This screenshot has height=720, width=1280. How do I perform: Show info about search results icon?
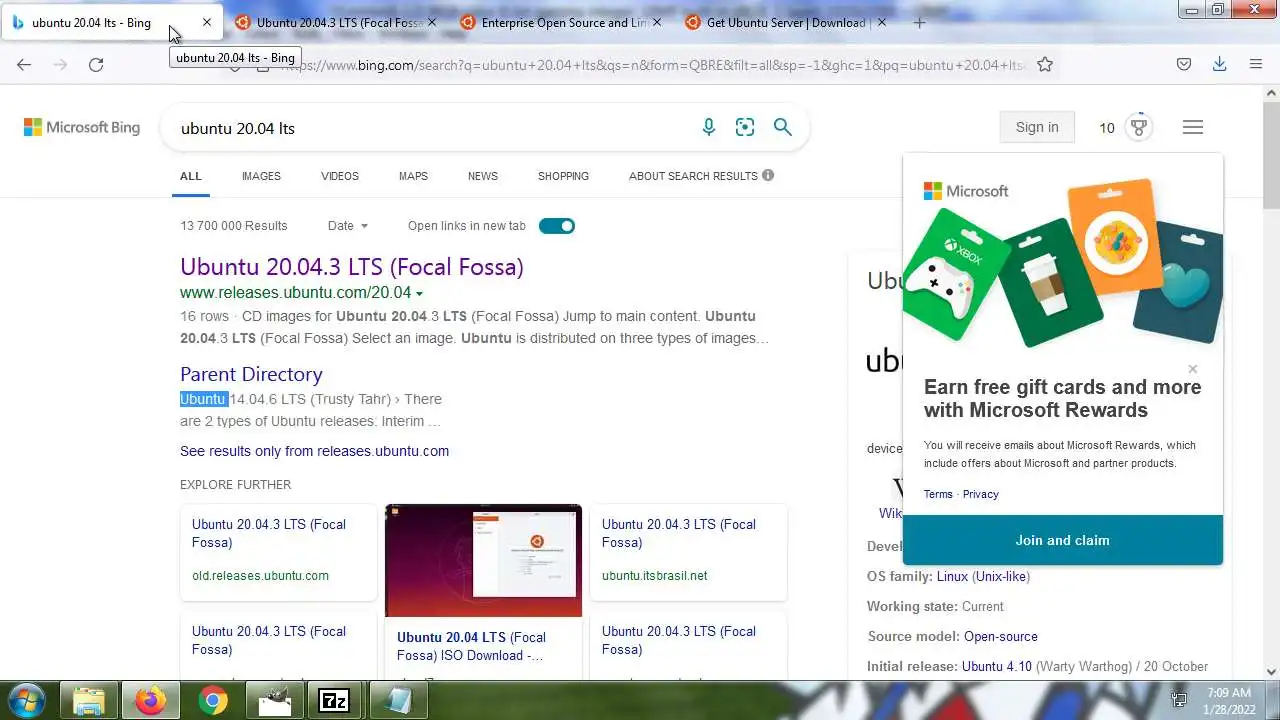[768, 175]
